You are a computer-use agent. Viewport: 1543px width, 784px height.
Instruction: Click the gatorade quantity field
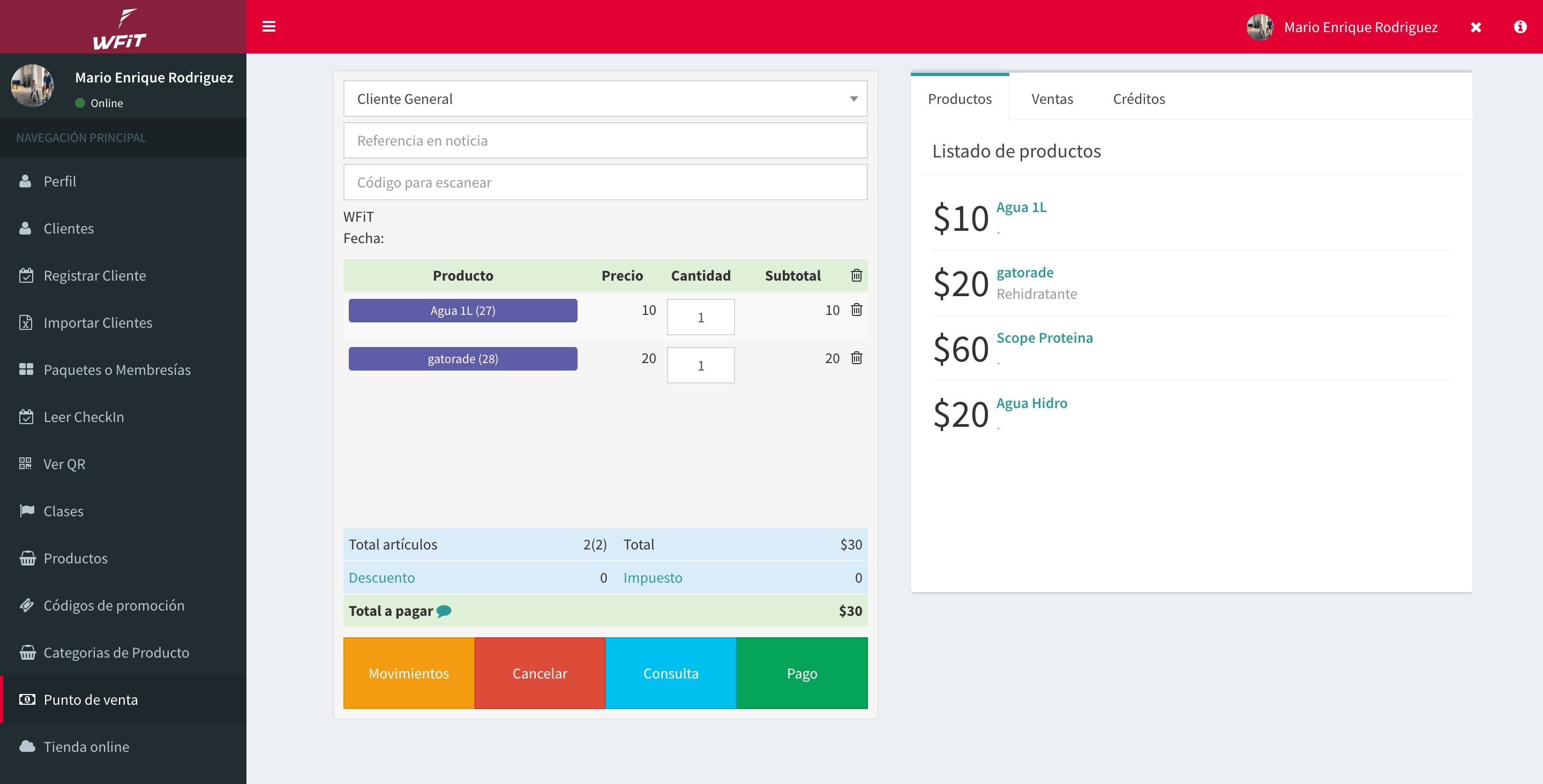(700, 365)
